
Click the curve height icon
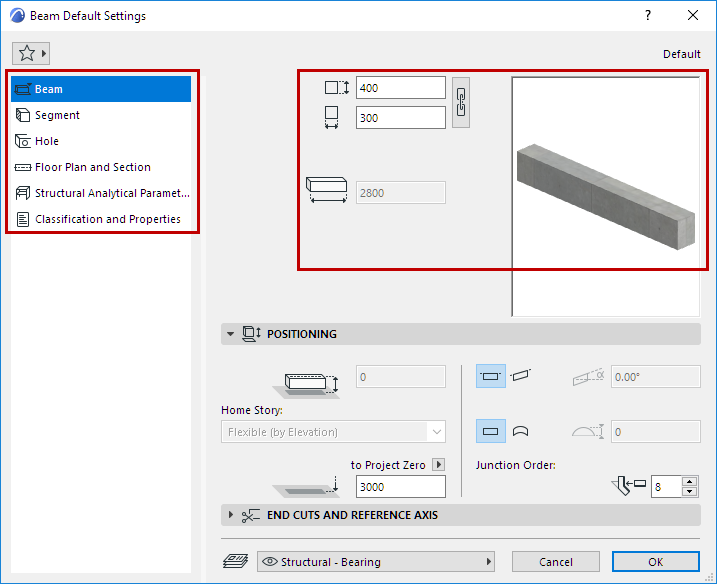[x=588, y=431]
